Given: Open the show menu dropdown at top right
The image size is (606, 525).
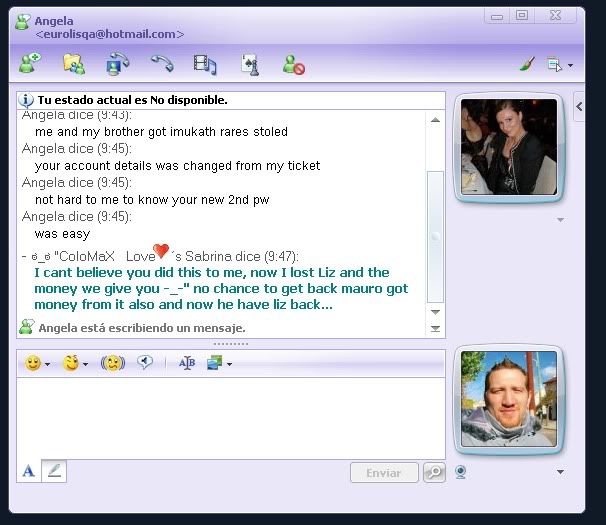Looking at the screenshot, I should 560,64.
